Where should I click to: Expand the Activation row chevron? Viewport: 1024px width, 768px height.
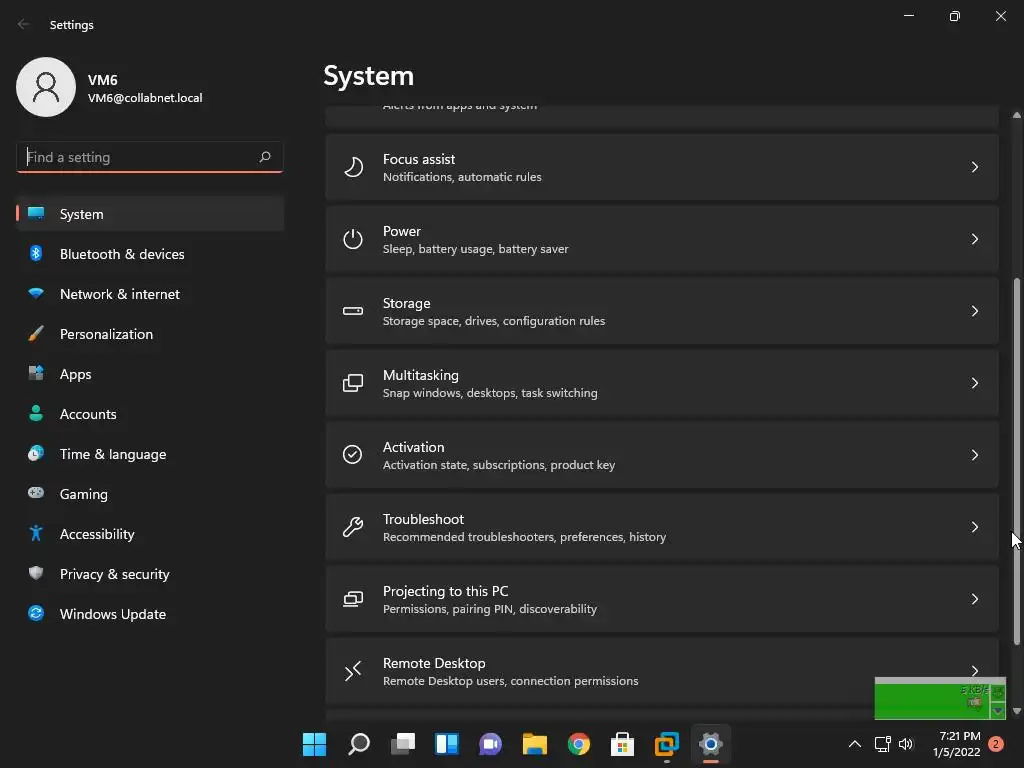pos(974,455)
